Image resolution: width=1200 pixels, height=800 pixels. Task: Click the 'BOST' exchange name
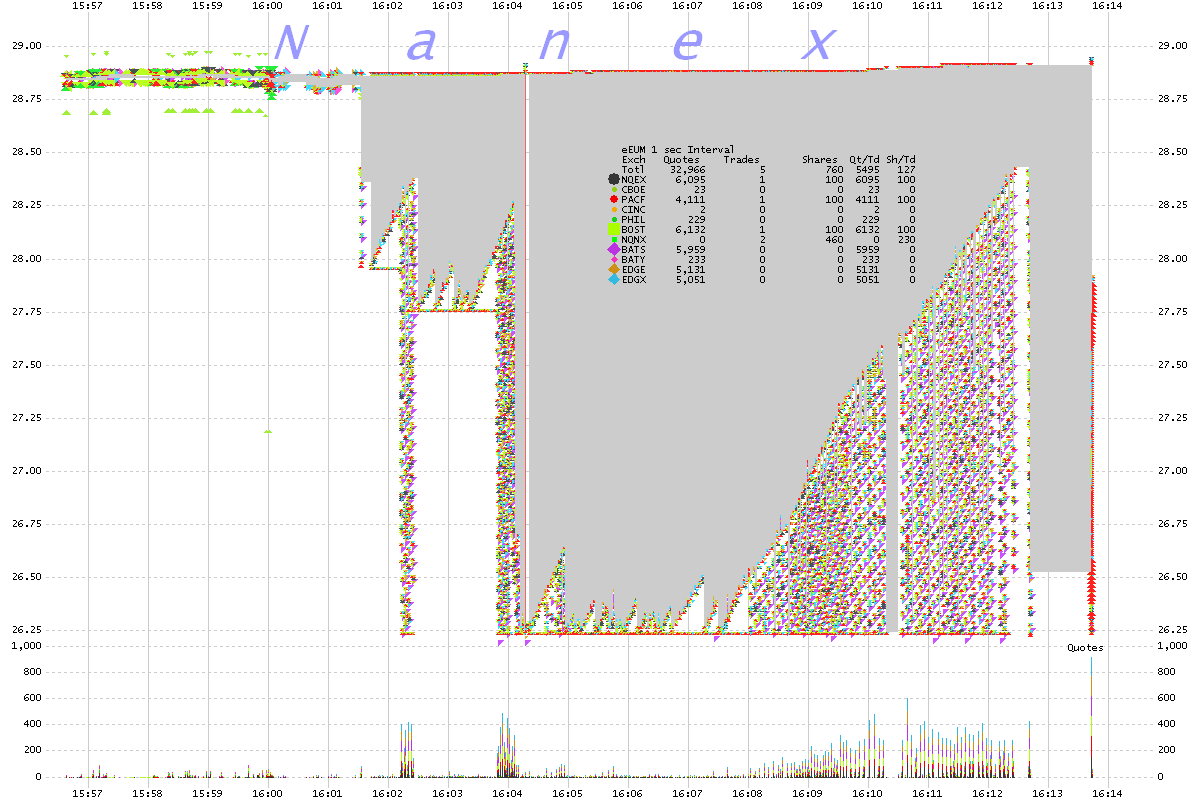click(x=634, y=229)
